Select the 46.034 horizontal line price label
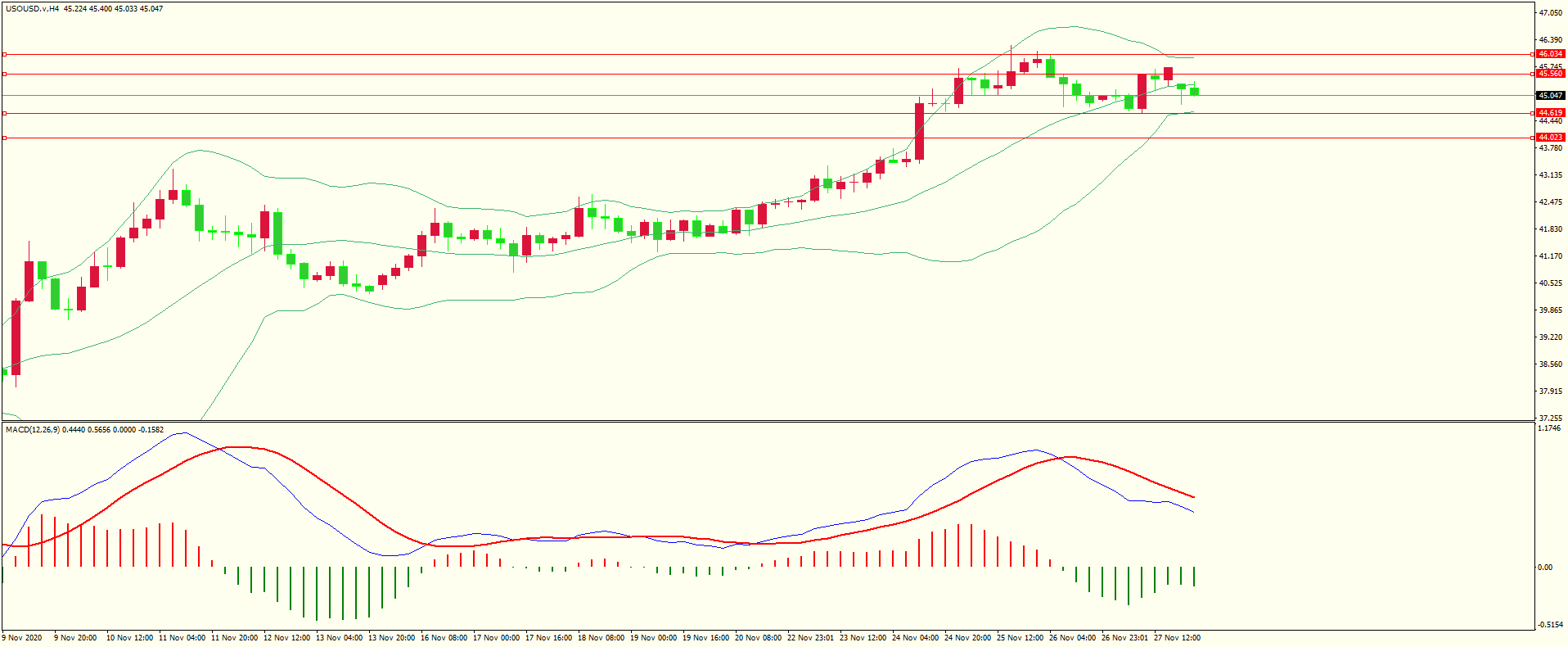 point(1551,54)
